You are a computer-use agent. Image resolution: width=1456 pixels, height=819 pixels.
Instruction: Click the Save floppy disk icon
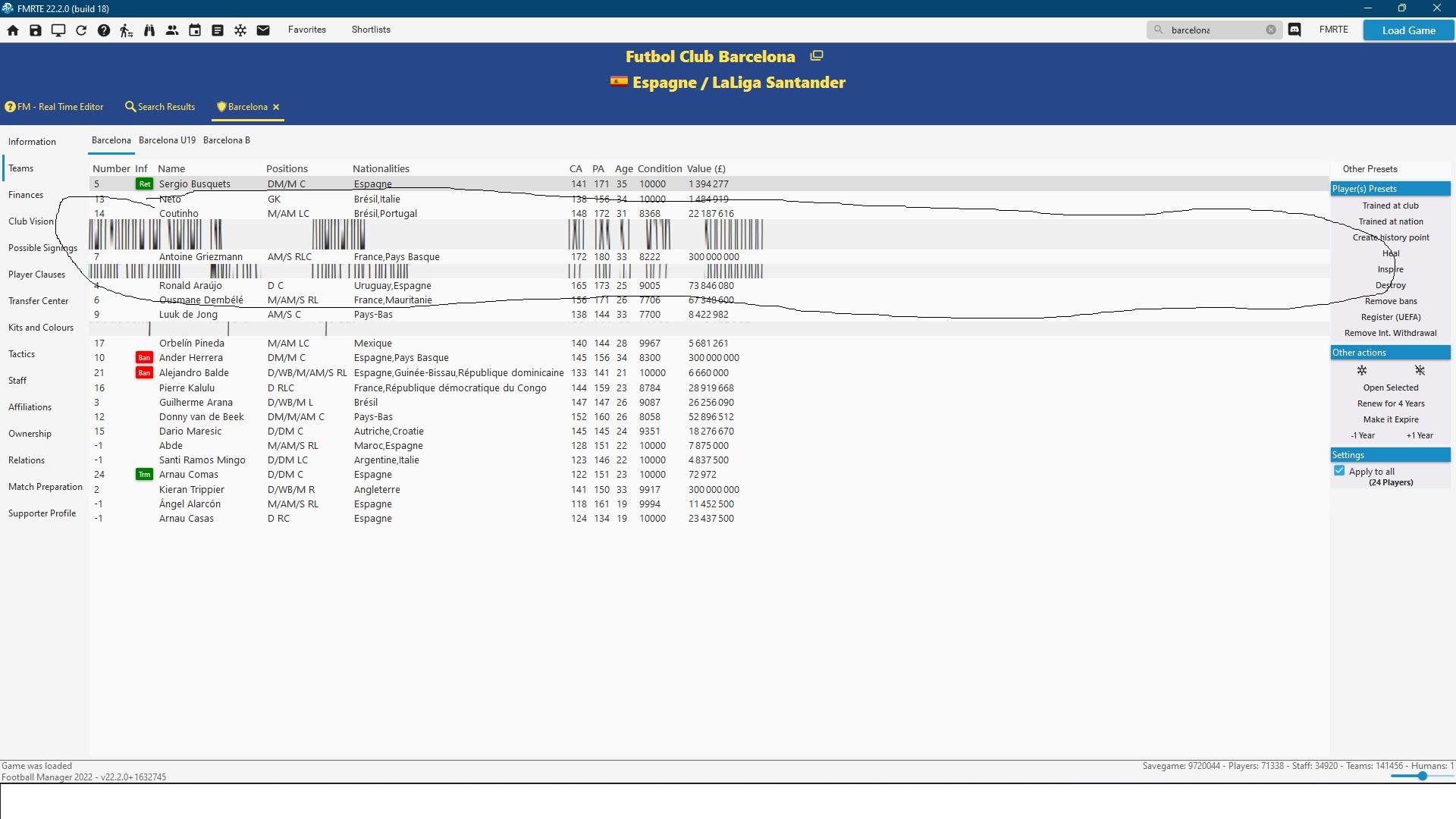36,30
